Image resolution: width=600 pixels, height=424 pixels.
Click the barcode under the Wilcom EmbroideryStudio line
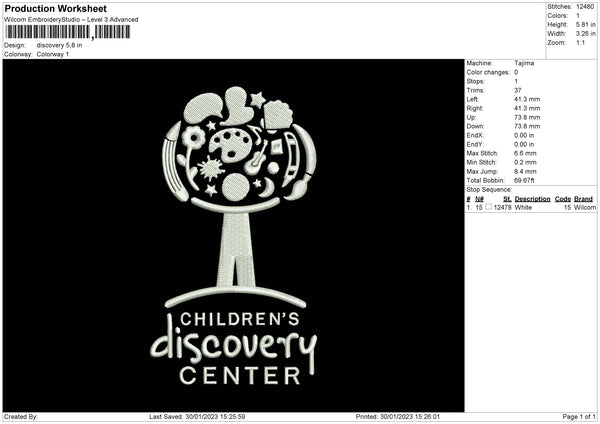coord(68,32)
